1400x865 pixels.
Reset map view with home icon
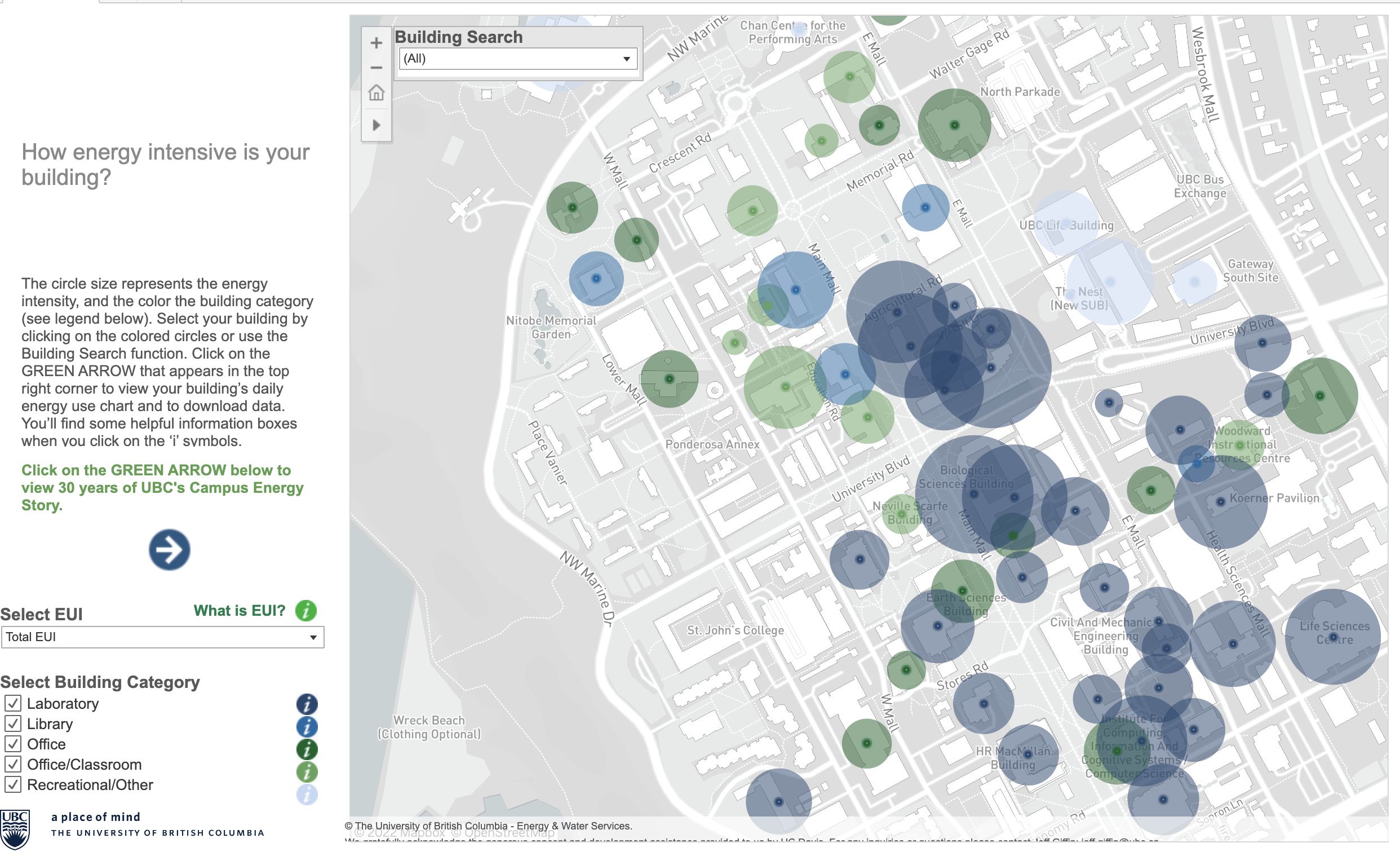coord(376,92)
